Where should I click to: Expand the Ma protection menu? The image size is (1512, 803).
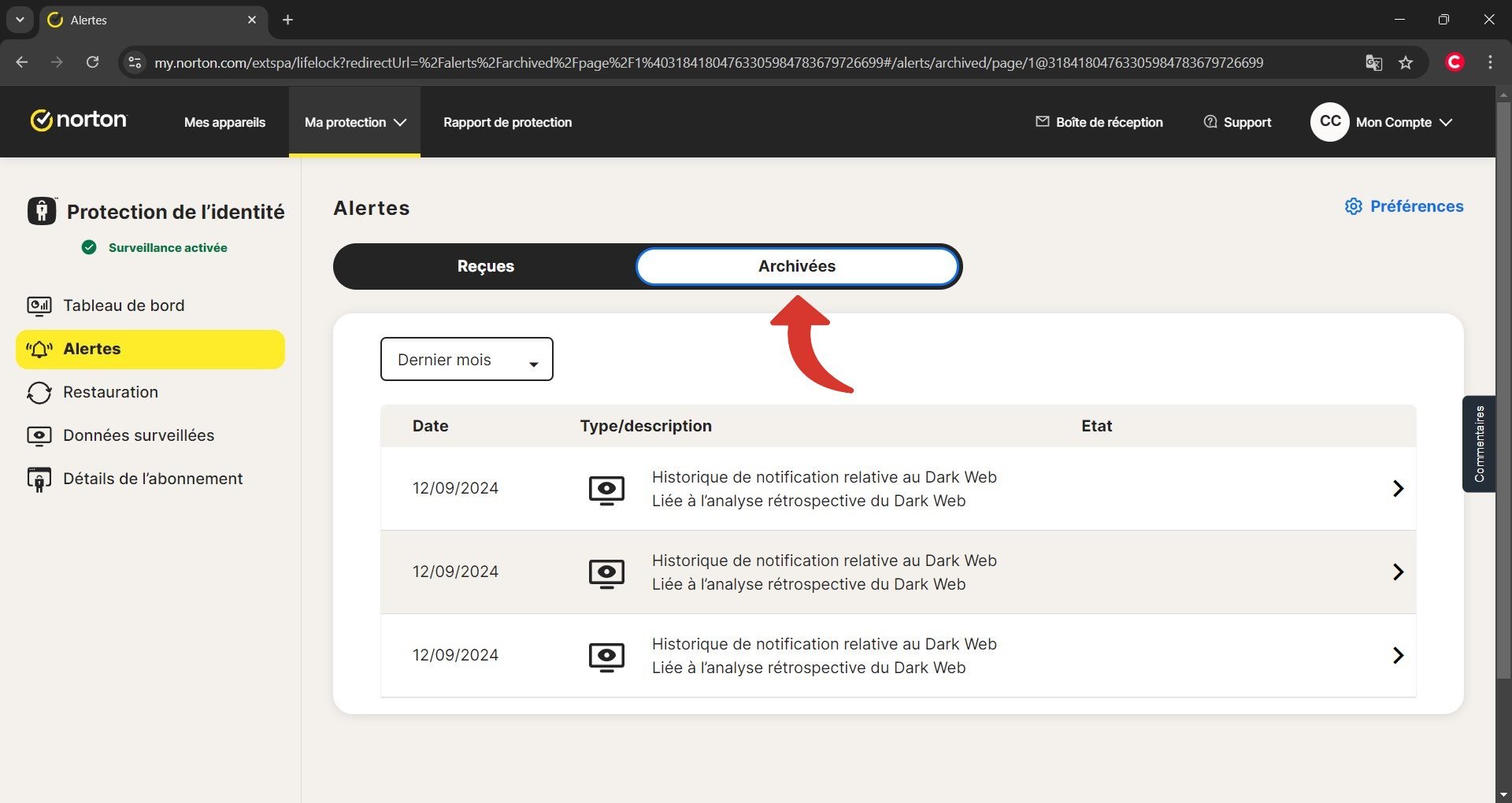click(354, 122)
